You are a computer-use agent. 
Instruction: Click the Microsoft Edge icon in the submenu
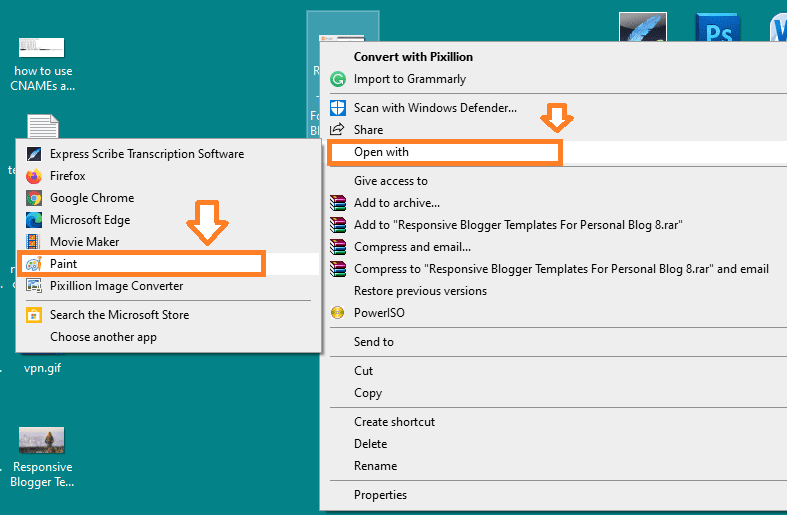(34, 220)
